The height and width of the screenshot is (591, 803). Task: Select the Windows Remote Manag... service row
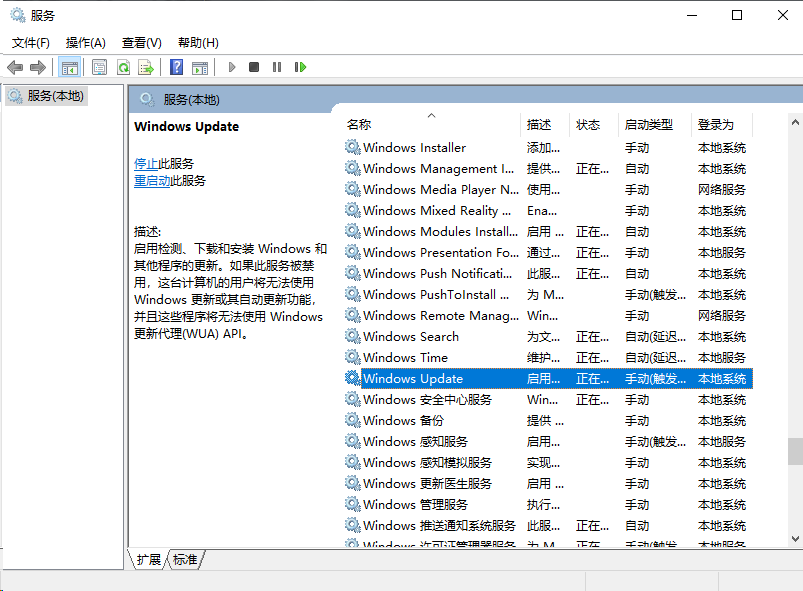point(548,315)
